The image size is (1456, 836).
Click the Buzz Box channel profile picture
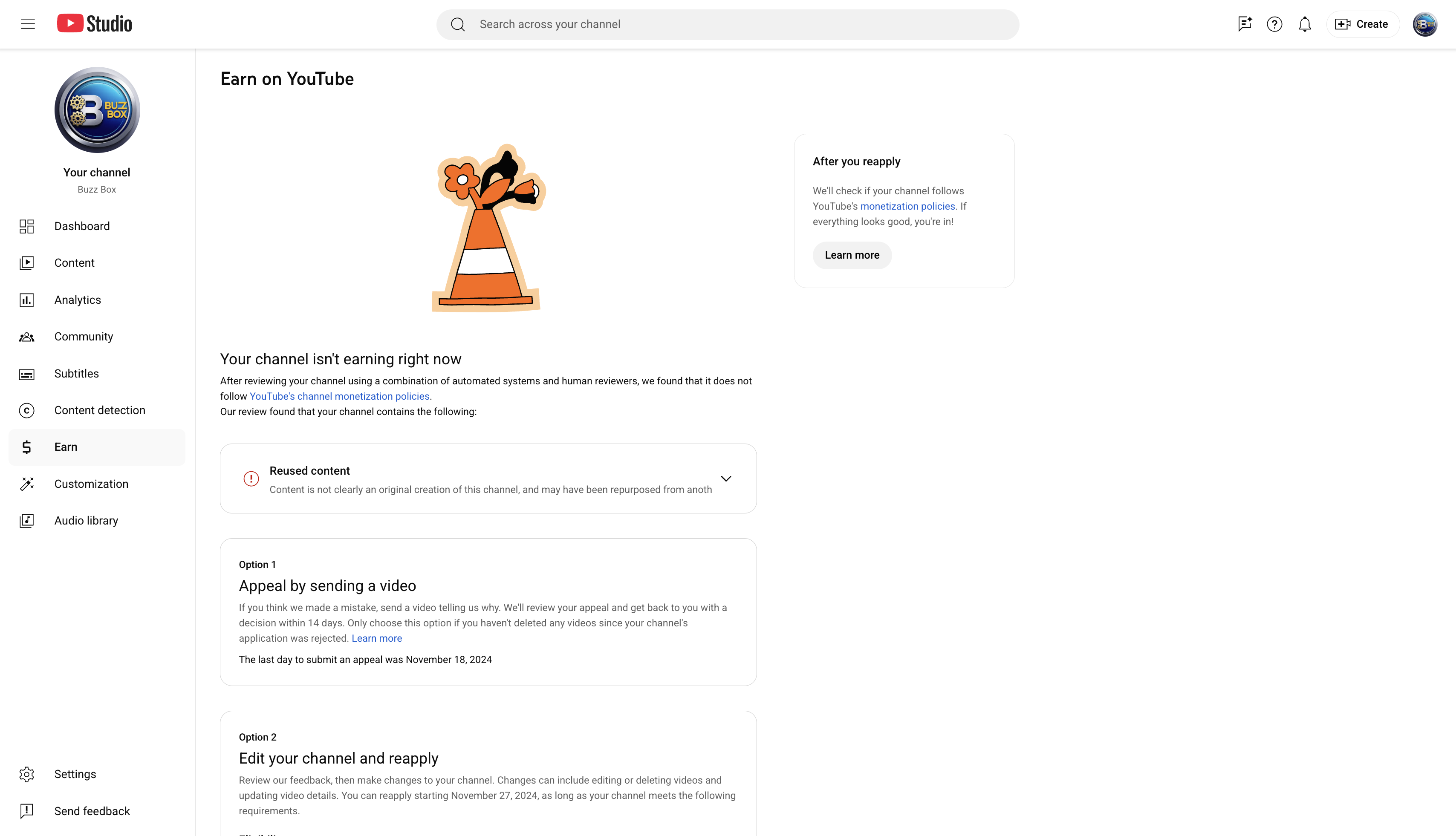pos(97,110)
